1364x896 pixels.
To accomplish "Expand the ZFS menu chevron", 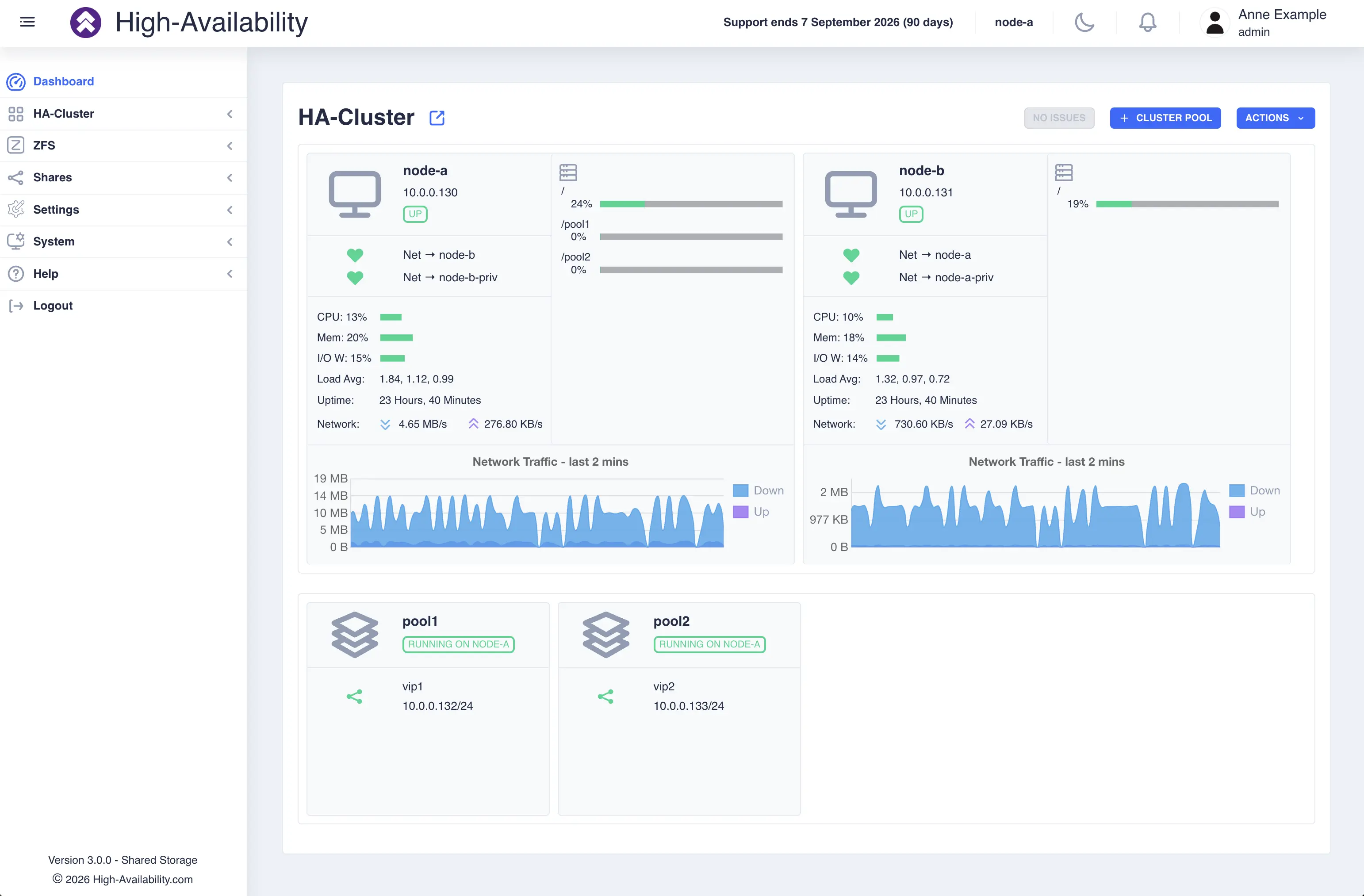I will (230, 146).
